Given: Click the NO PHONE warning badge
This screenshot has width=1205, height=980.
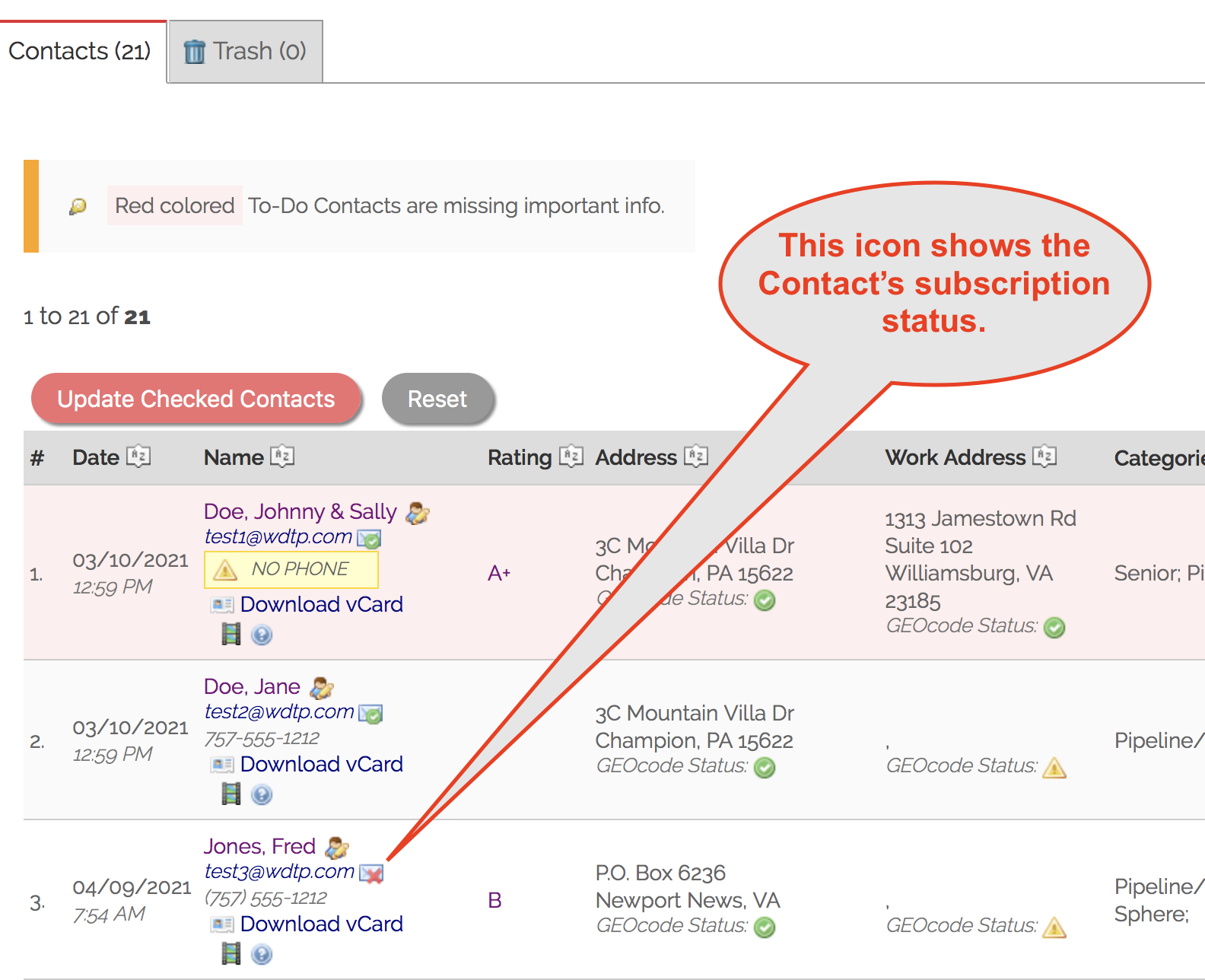Looking at the screenshot, I should [291, 569].
